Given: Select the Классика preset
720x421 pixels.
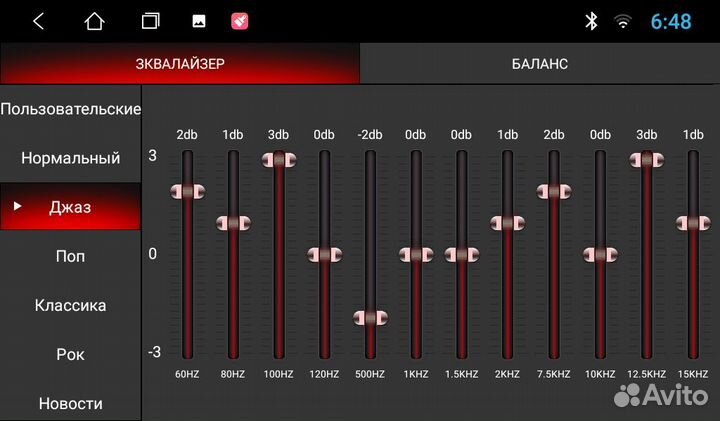Looking at the screenshot, I should pos(70,305).
